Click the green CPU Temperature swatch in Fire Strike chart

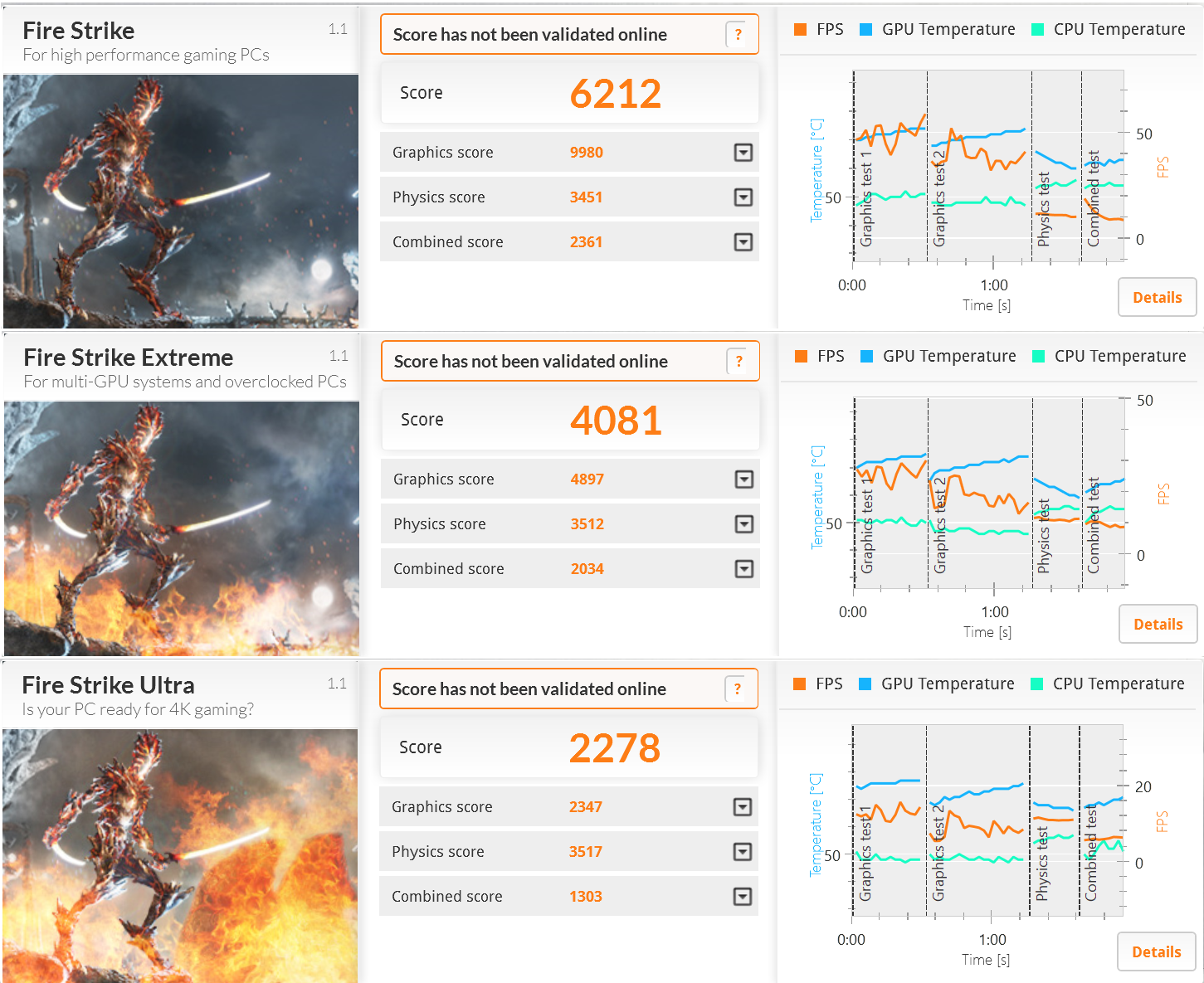click(x=1038, y=30)
